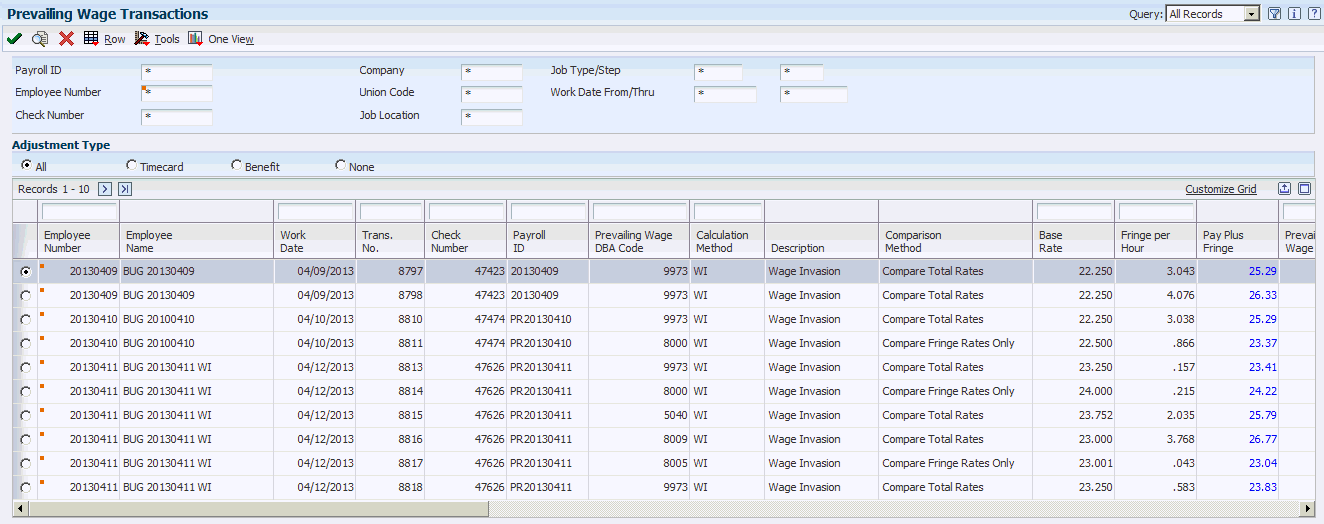Maximize the grid with the square icon
The height and width of the screenshot is (524, 1324).
tap(1304, 188)
